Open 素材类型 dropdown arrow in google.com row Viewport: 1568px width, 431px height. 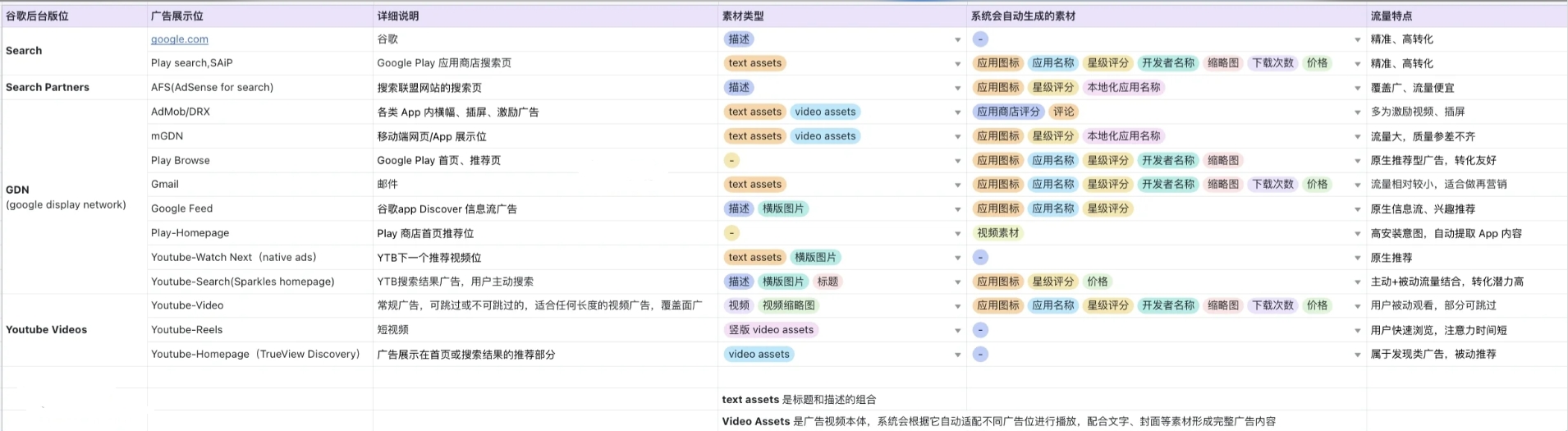coord(957,39)
